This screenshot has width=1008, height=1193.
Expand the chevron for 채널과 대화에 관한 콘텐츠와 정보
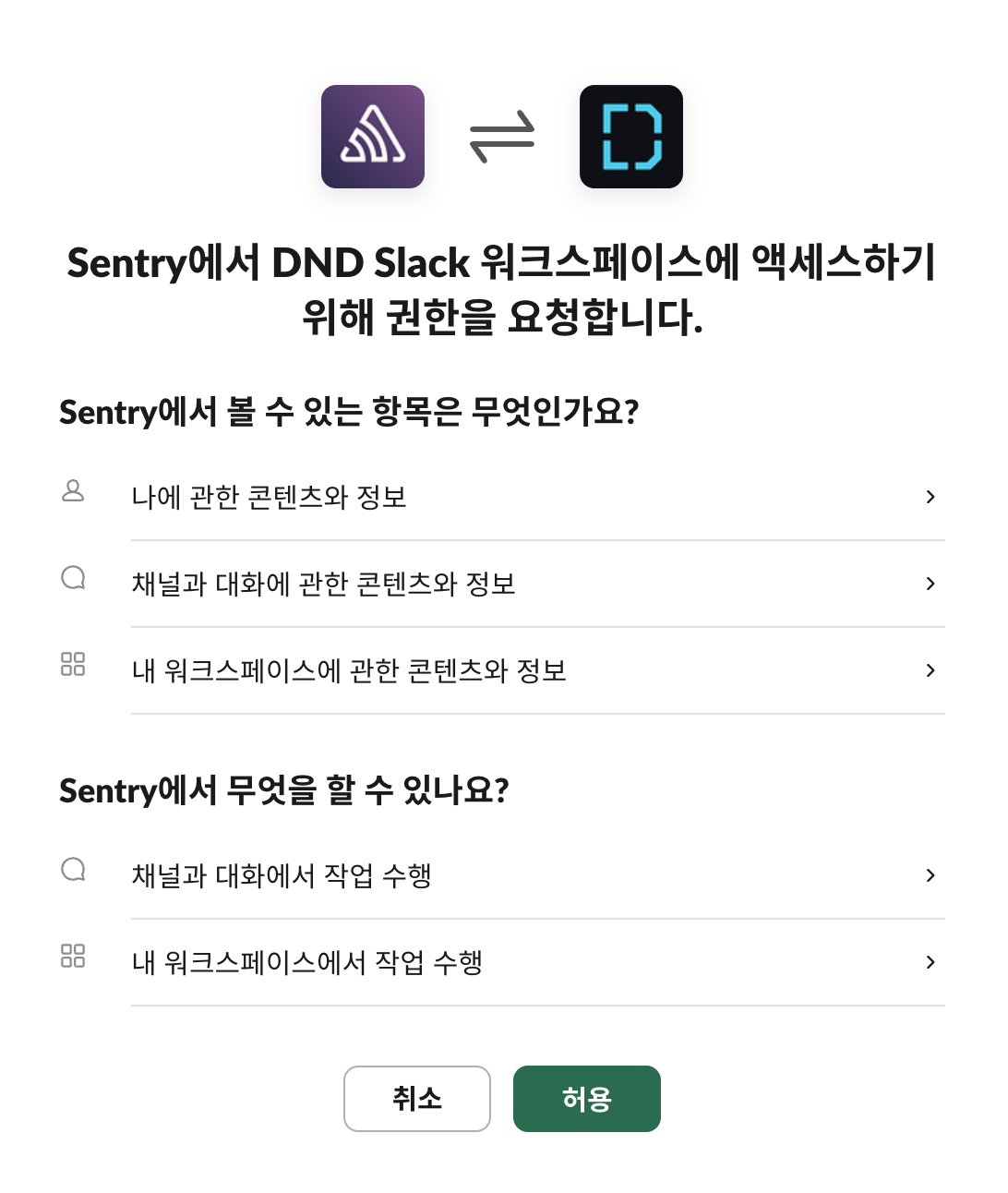click(x=930, y=584)
